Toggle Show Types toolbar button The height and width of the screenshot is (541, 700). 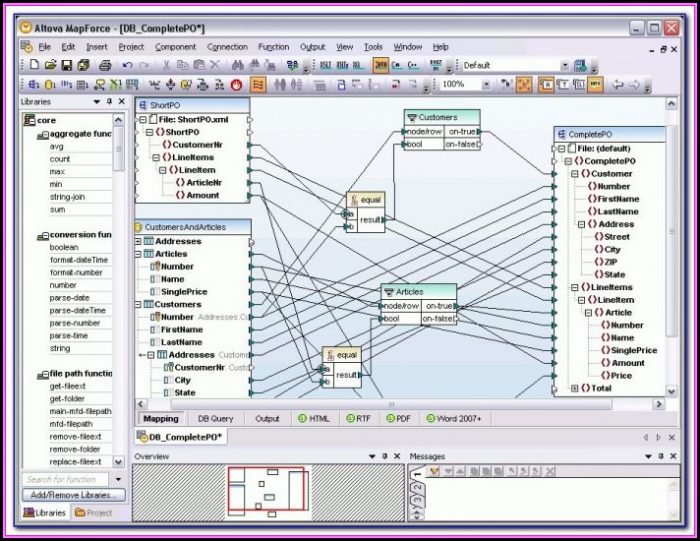pos(562,84)
